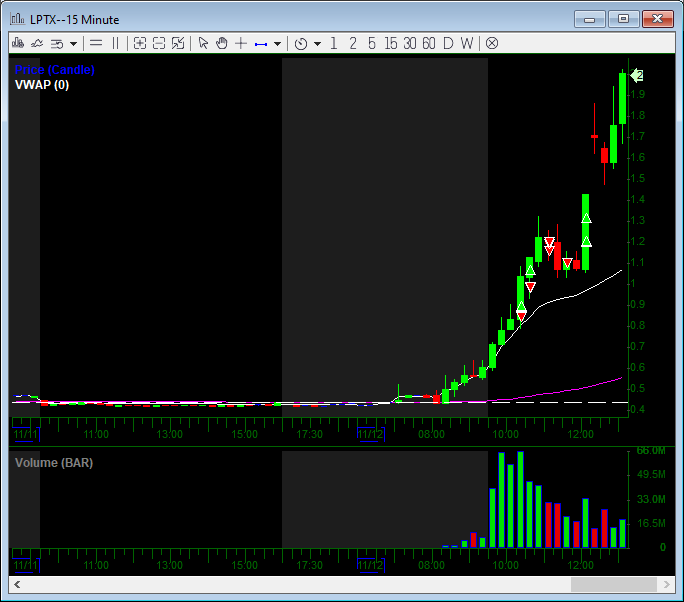Click the Price (Candle) label
The width and height of the screenshot is (684, 602).
coord(55,70)
